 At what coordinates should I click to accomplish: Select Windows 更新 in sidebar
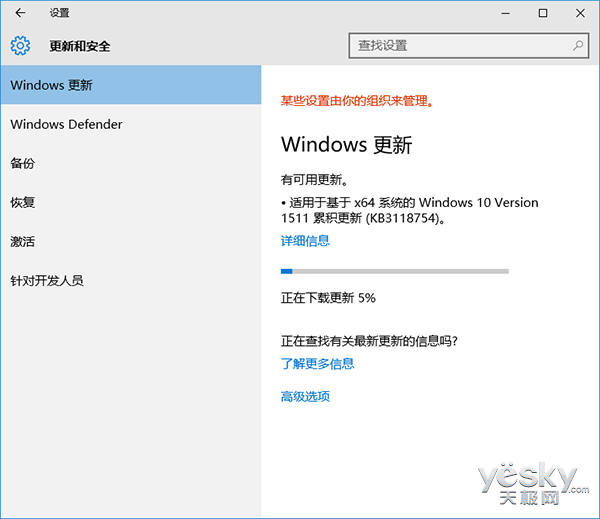130,85
